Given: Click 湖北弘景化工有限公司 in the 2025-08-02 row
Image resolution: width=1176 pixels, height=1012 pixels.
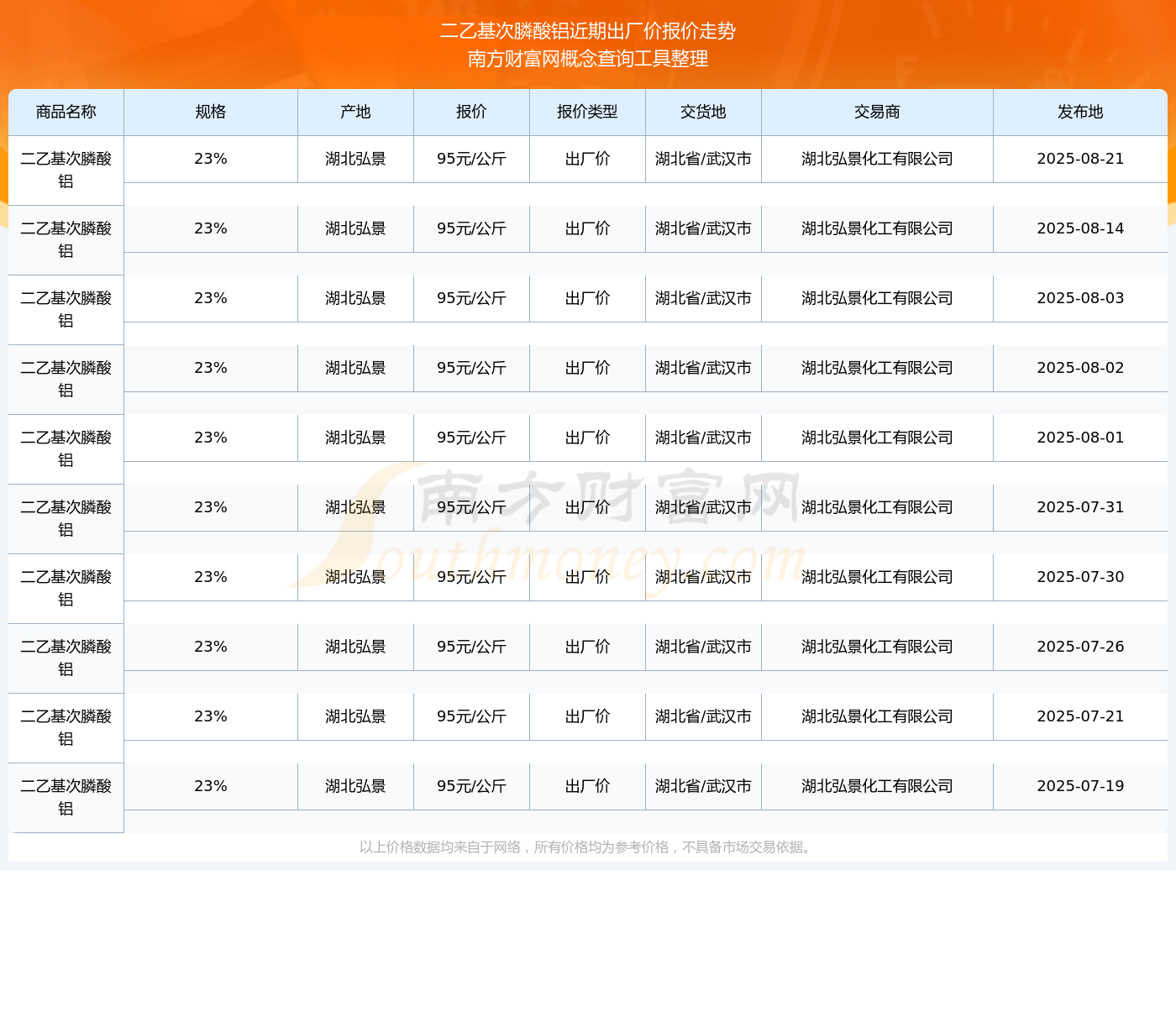Looking at the screenshot, I should tap(877, 368).
